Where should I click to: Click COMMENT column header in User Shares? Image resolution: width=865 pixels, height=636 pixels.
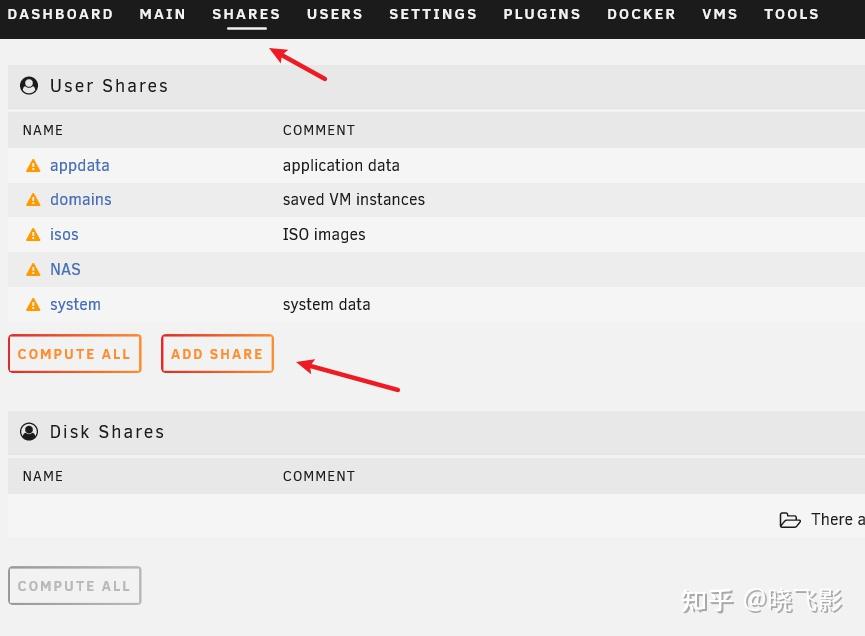point(319,130)
